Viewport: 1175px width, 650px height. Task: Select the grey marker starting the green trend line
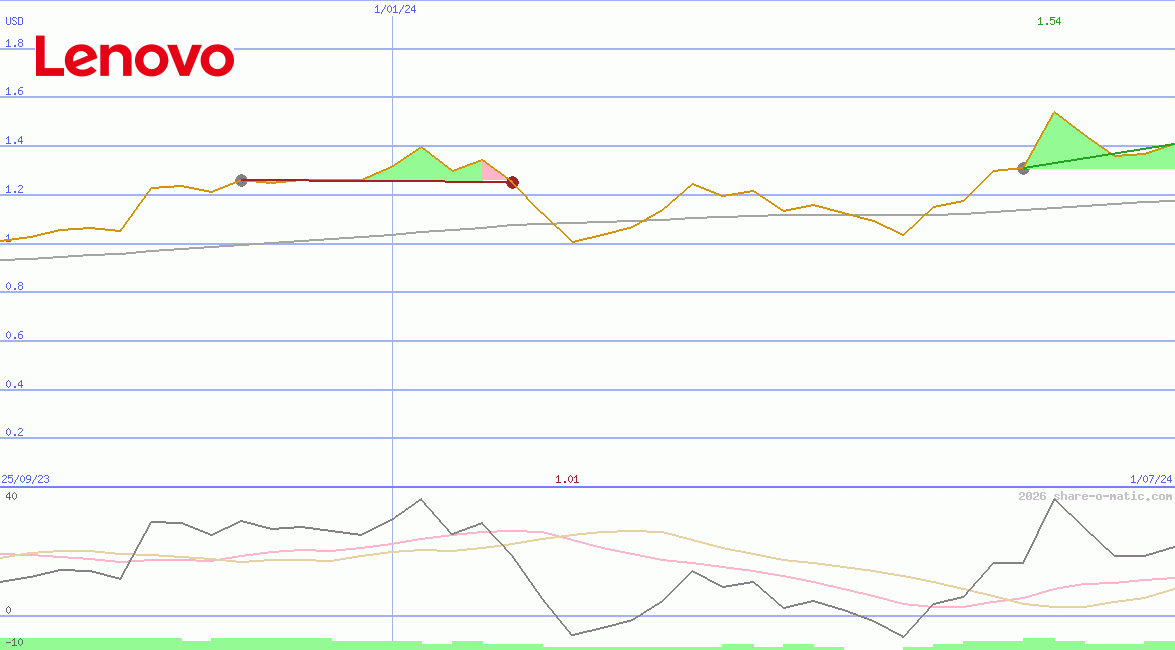pos(1024,169)
